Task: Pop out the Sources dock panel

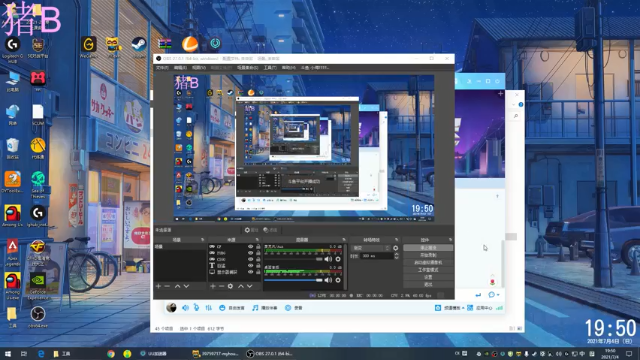Action: click(x=257, y=240)
